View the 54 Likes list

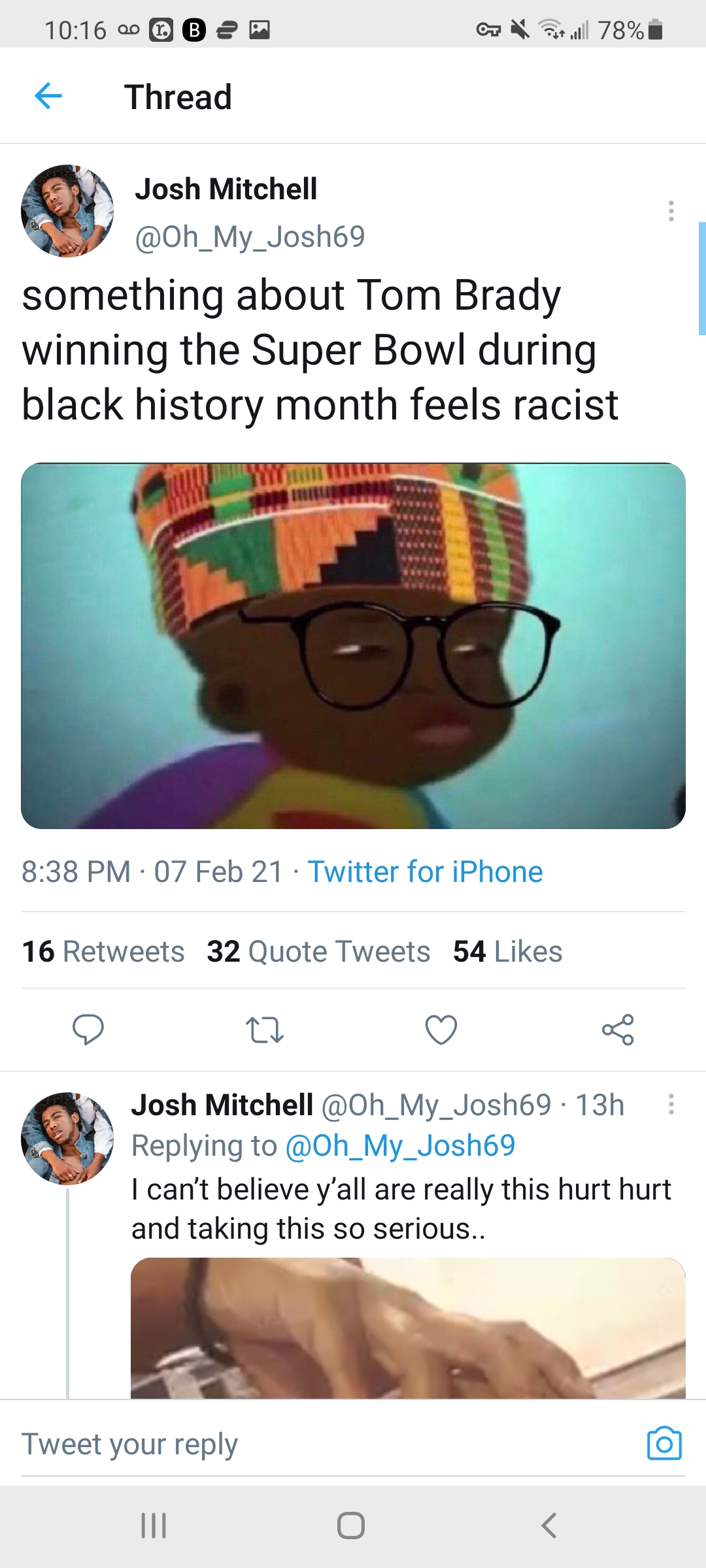tap(507, 951)
